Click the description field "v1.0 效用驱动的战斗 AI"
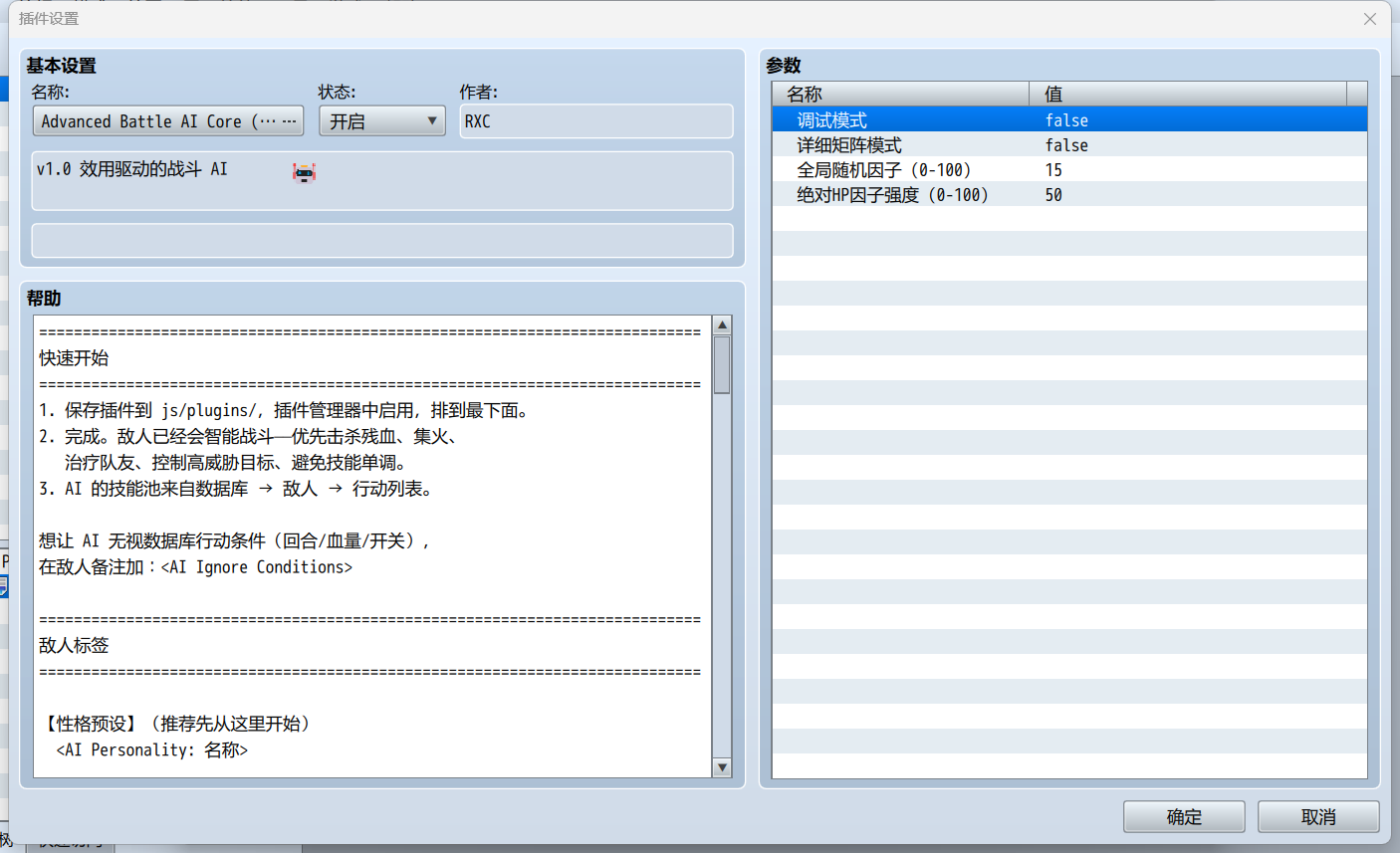1400x853 pixels. coord(382,180)
